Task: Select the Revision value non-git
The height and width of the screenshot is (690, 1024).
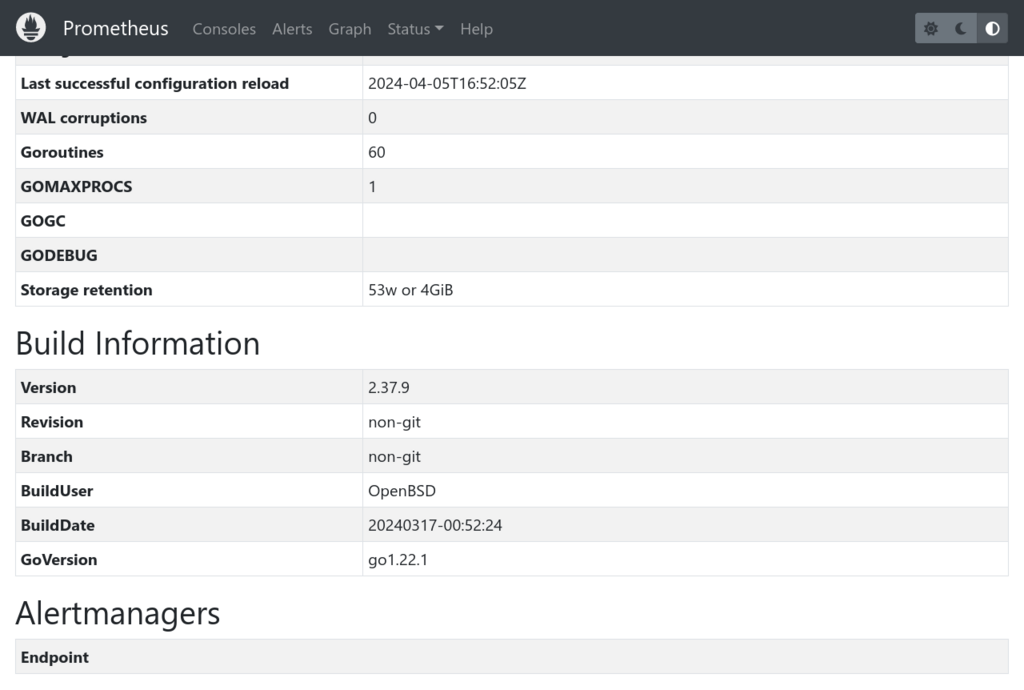Action: click(x=394, y=422)
